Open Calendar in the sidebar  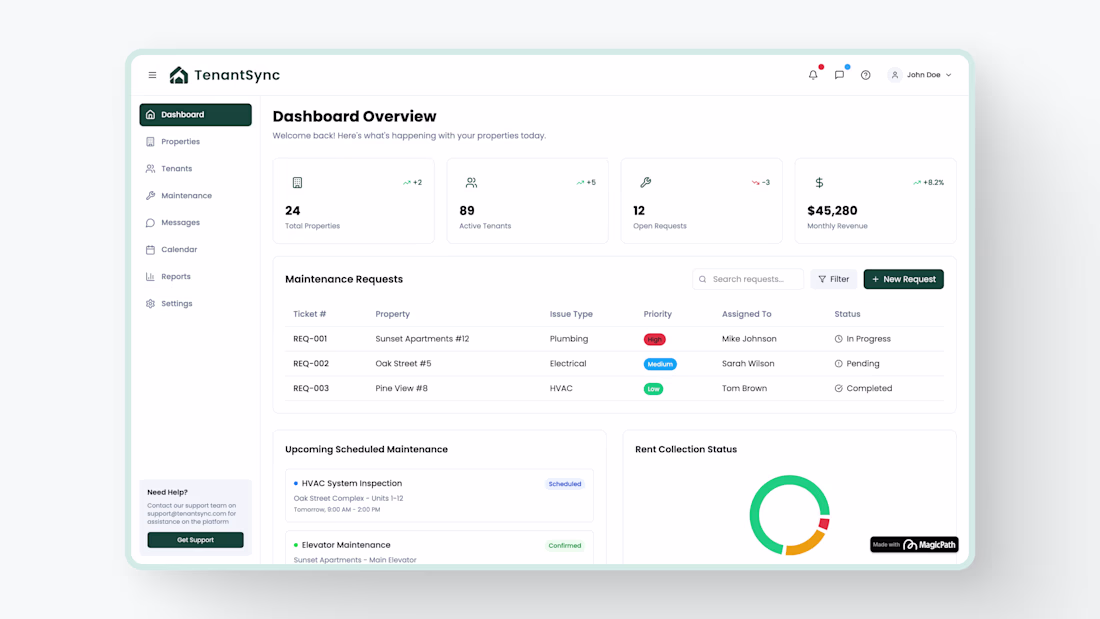tap(196, 250)
